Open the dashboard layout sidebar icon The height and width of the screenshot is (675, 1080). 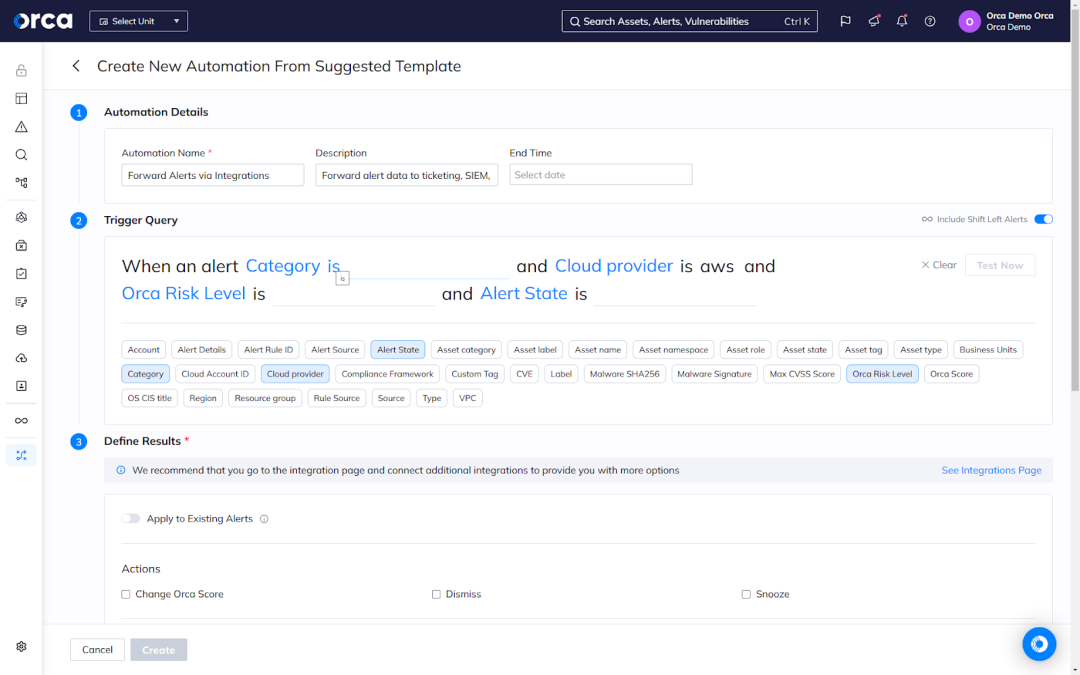pos(21,98)
